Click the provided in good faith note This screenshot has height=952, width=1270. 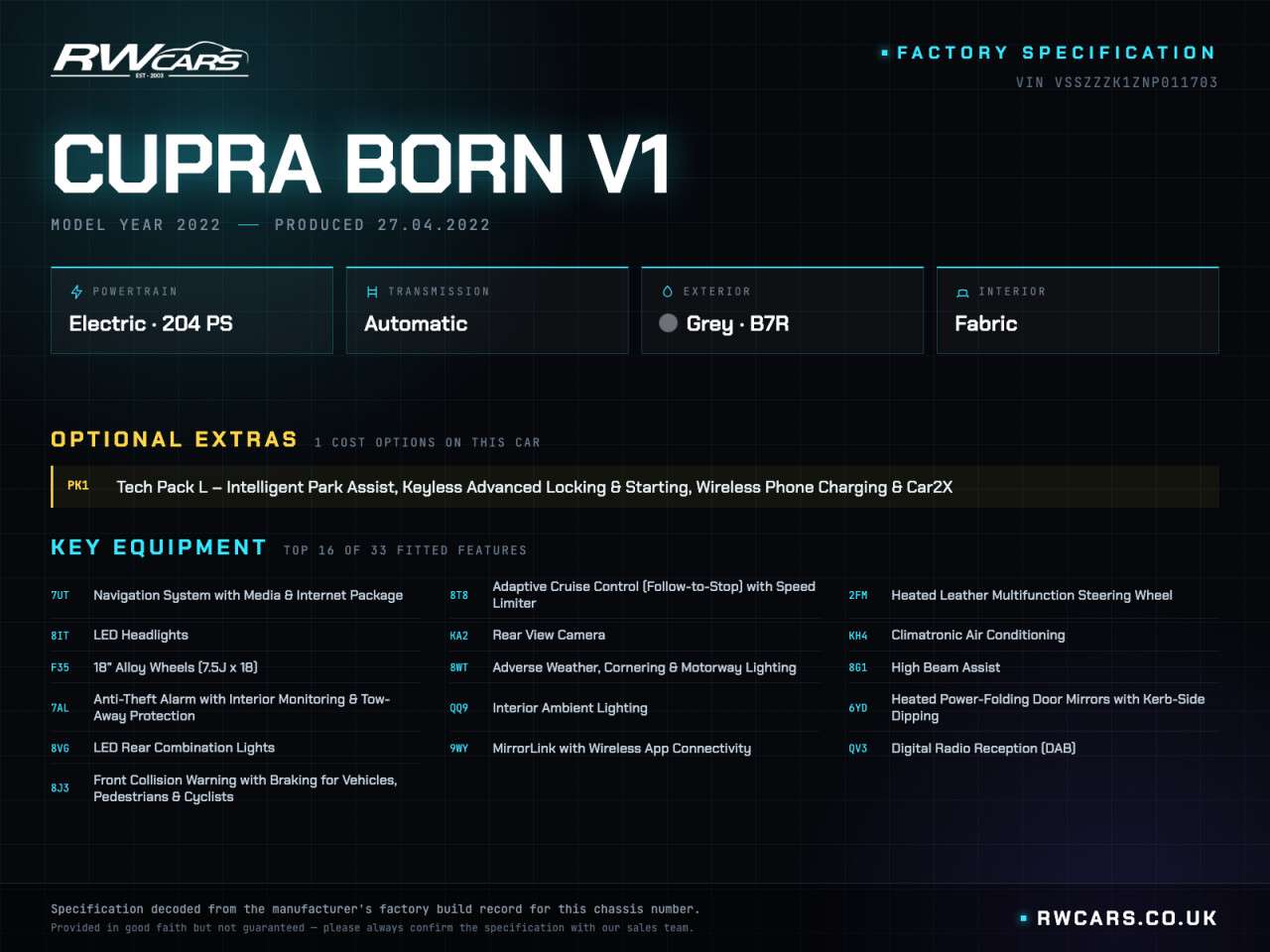coord(372,928)
